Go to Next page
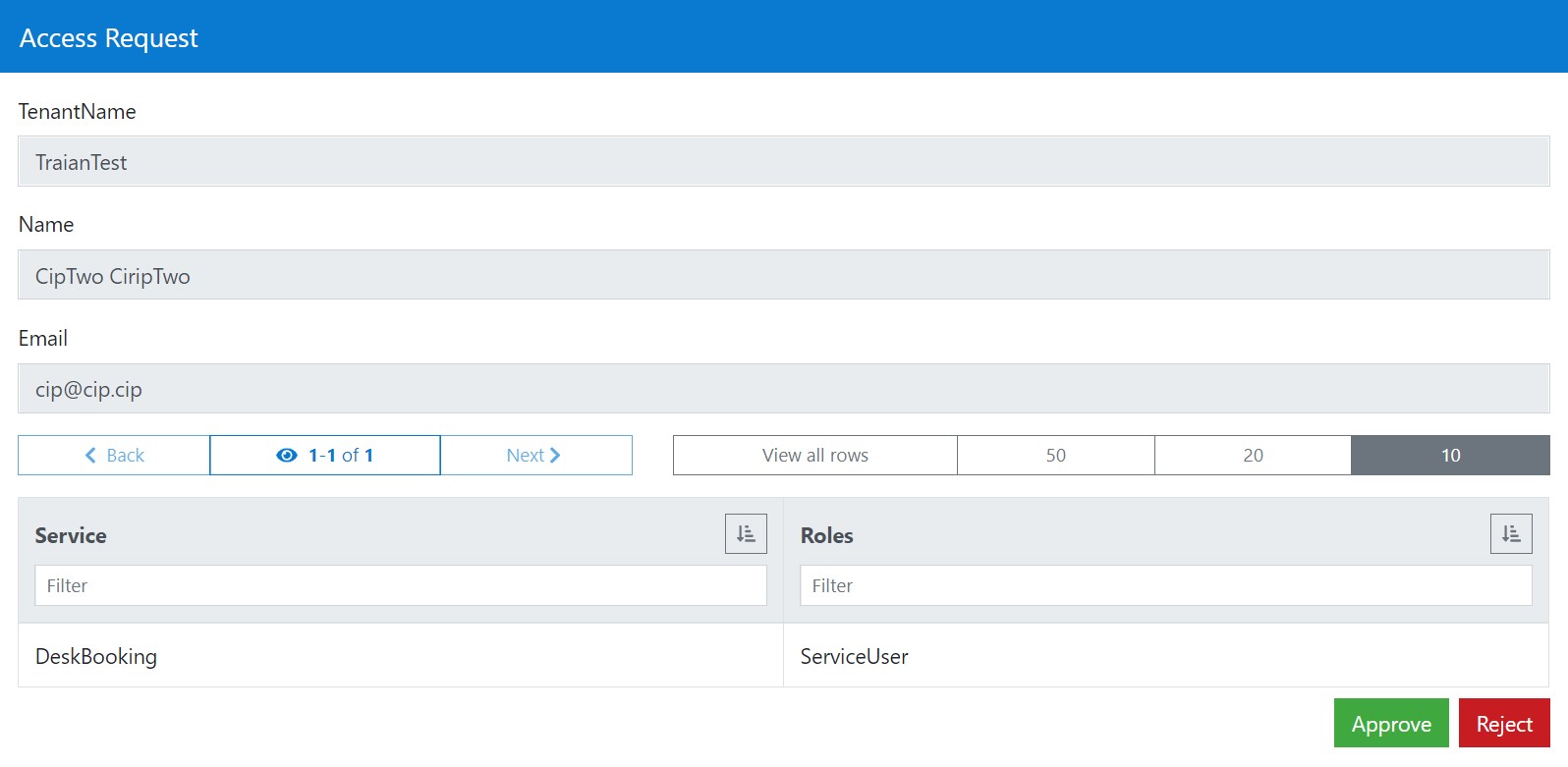Viewport: 1568px width, 767px height. click(536, 456)
